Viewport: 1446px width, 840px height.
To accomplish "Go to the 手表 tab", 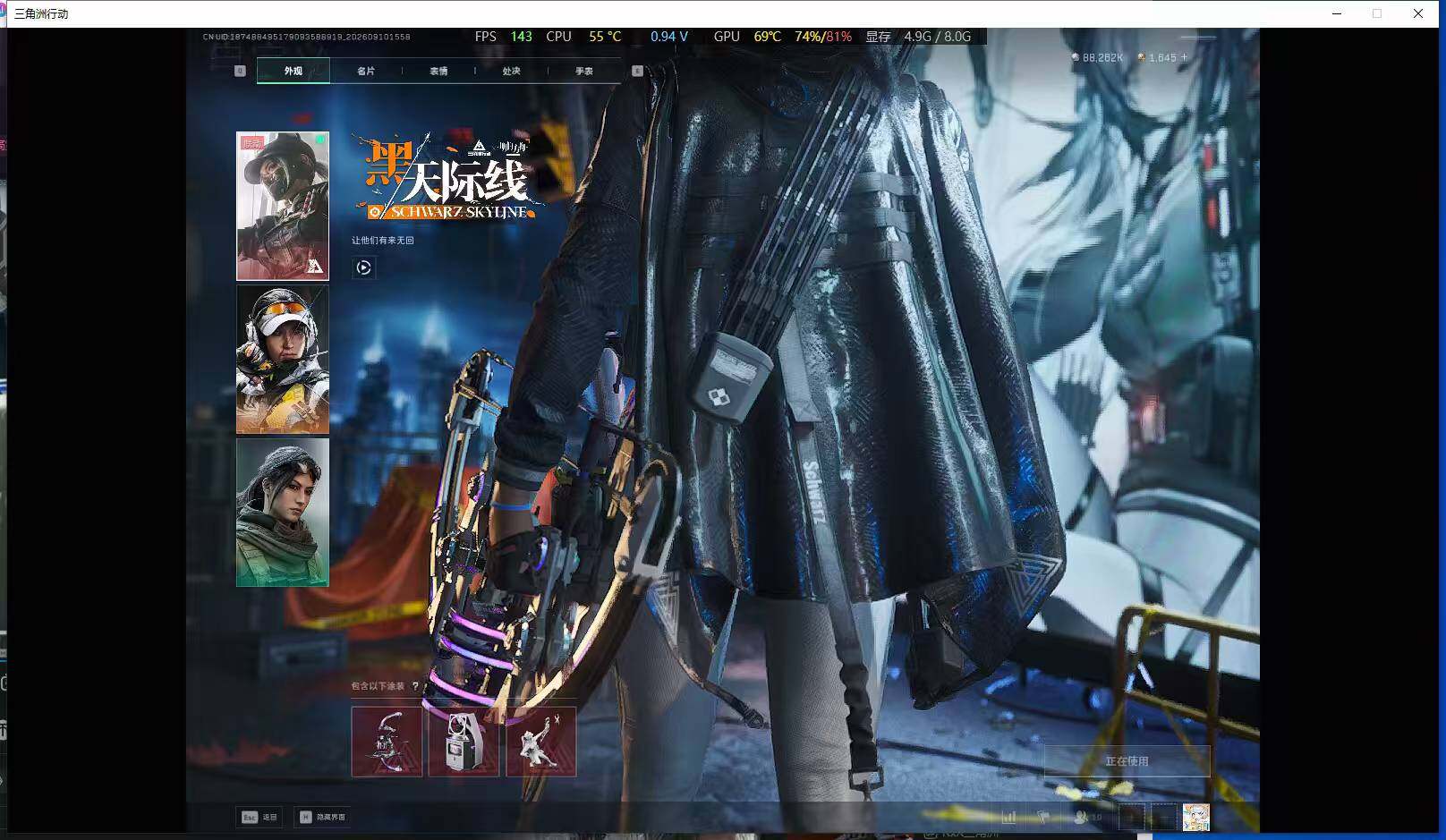I will pos(583,71).
